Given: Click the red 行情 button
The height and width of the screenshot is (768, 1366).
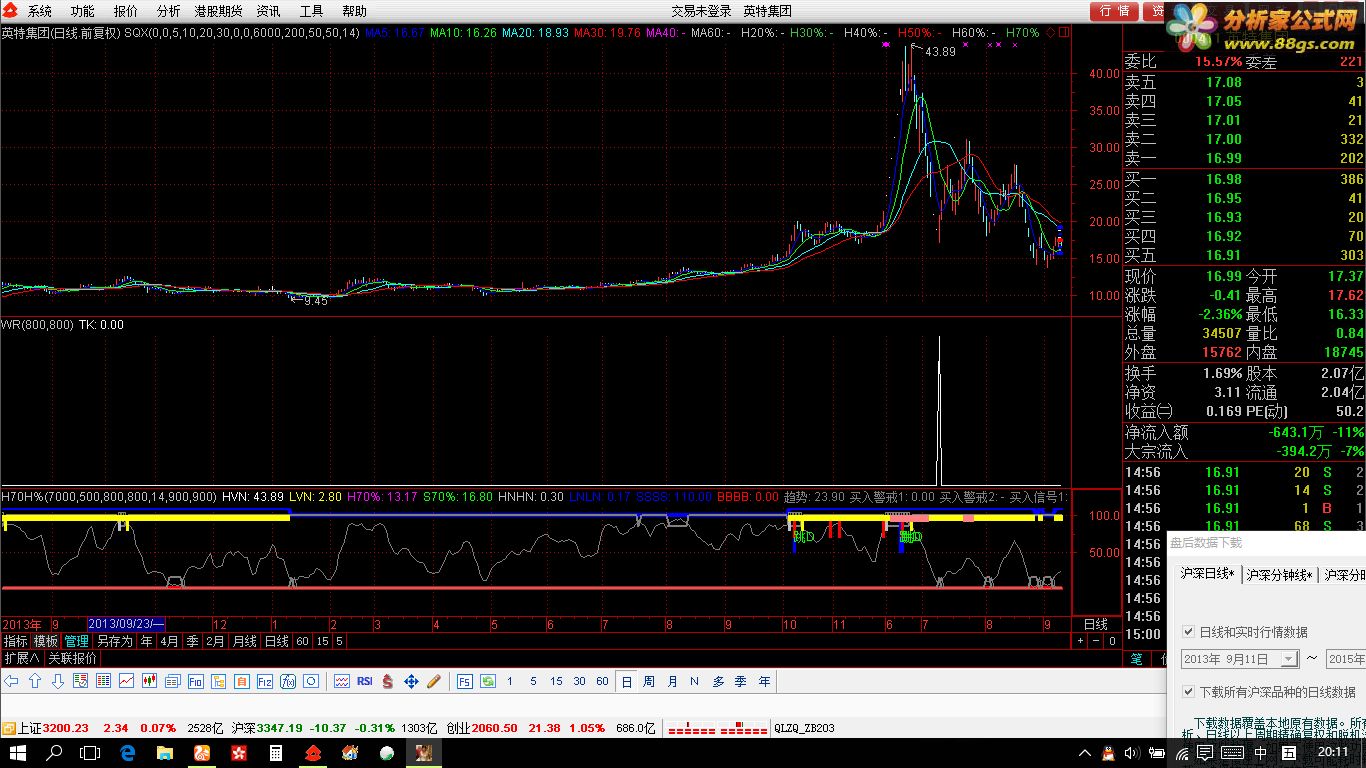Looking at the screenshot, I should click(x=1115, y=11).
